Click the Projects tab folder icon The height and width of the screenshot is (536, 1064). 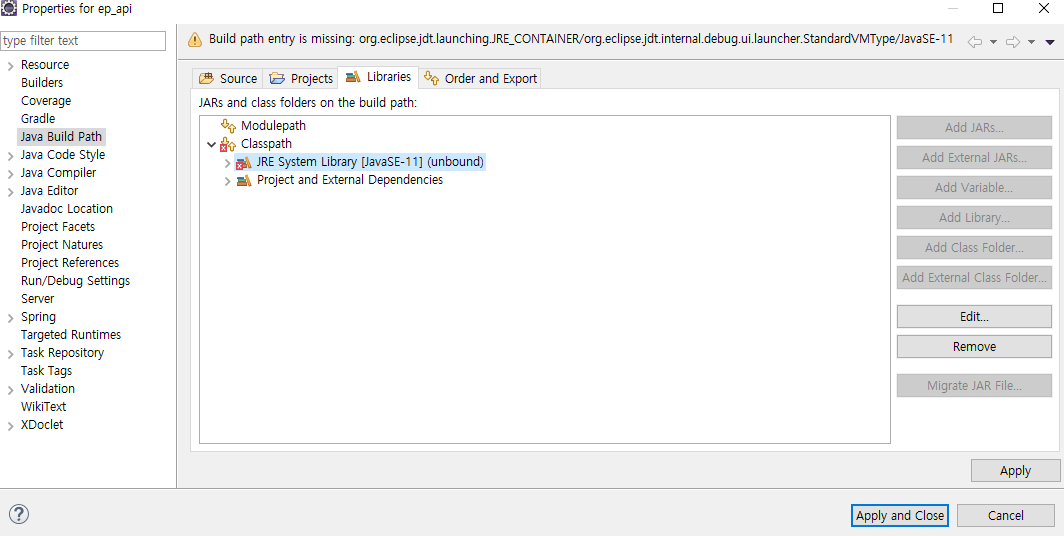278,79
